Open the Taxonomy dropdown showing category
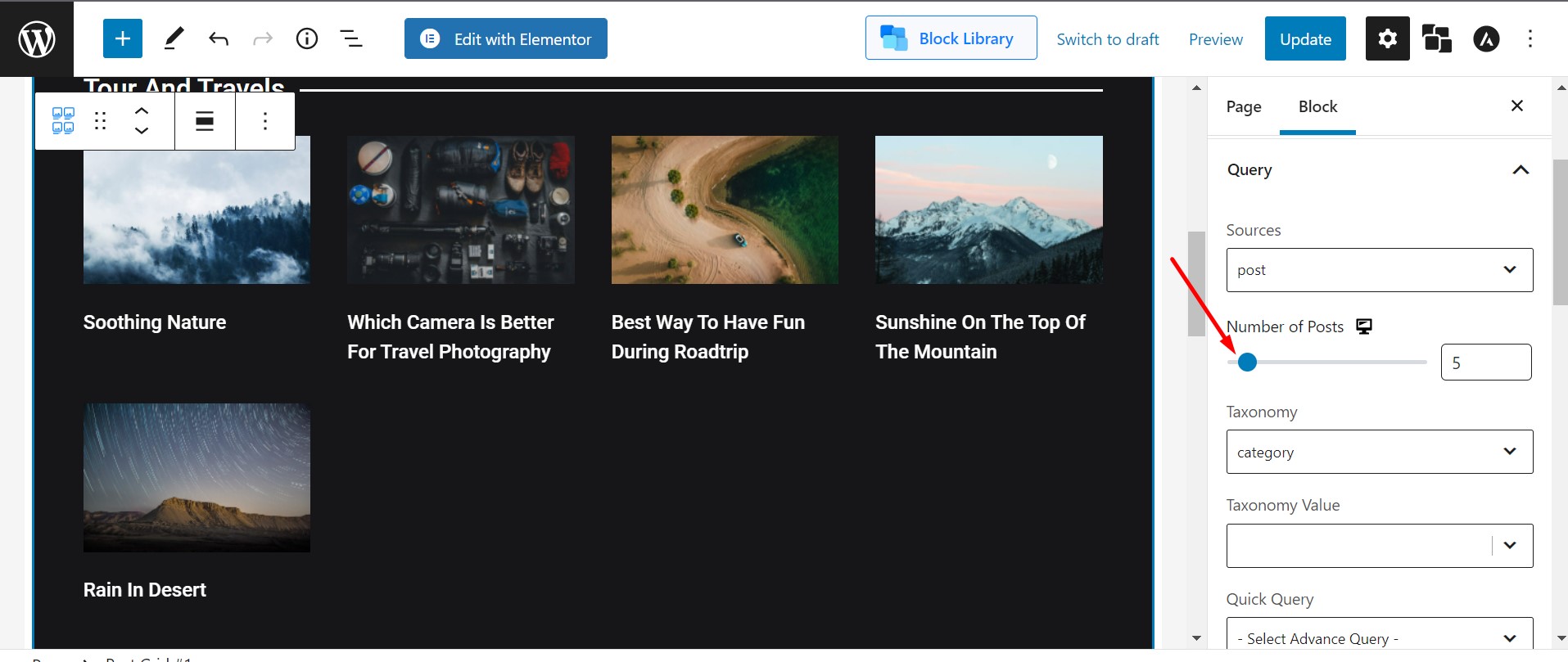The width and height of the screenshot is (1568, 662). pos(1379,452)
